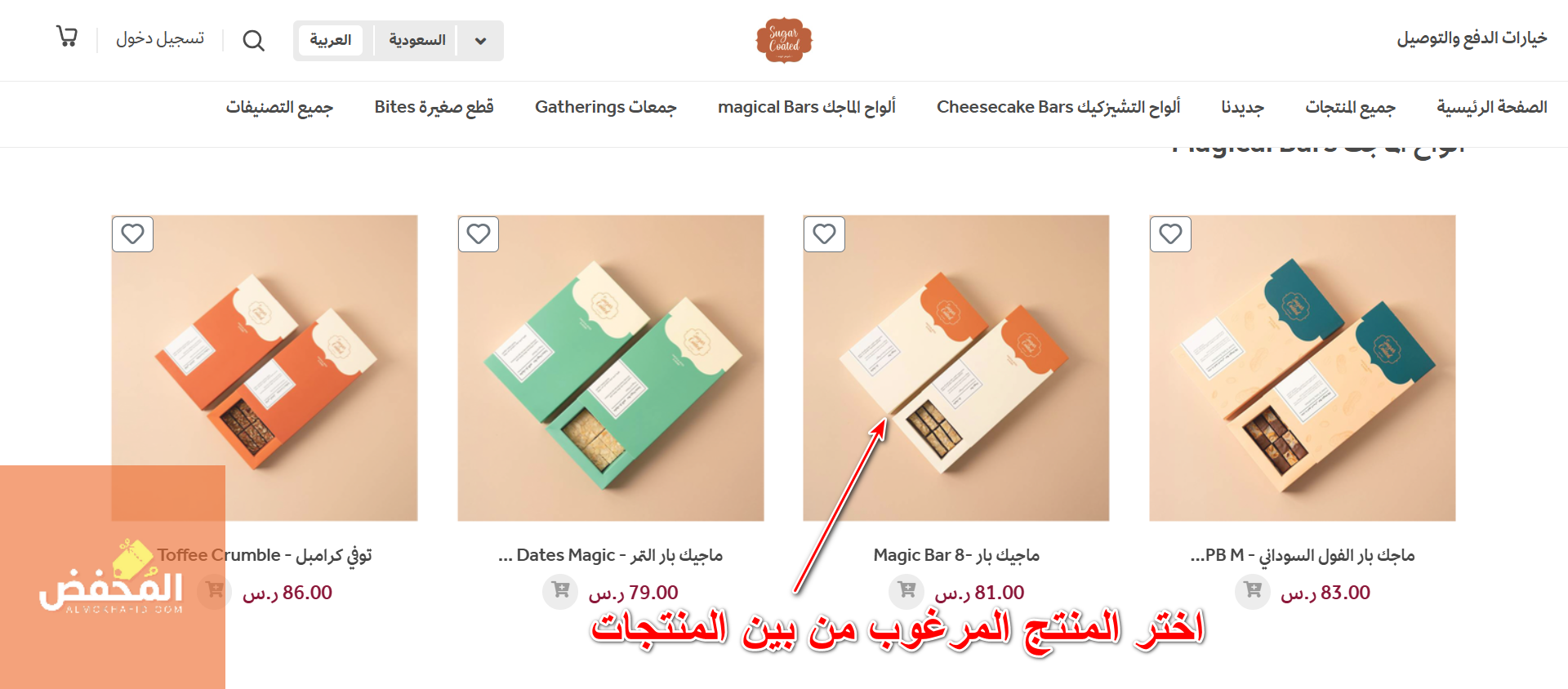Image resolution: width=1568 pixels, height=689 pixels.
Task: Open Magic Bar 8 product image
Action: click(x=956, y=368)
